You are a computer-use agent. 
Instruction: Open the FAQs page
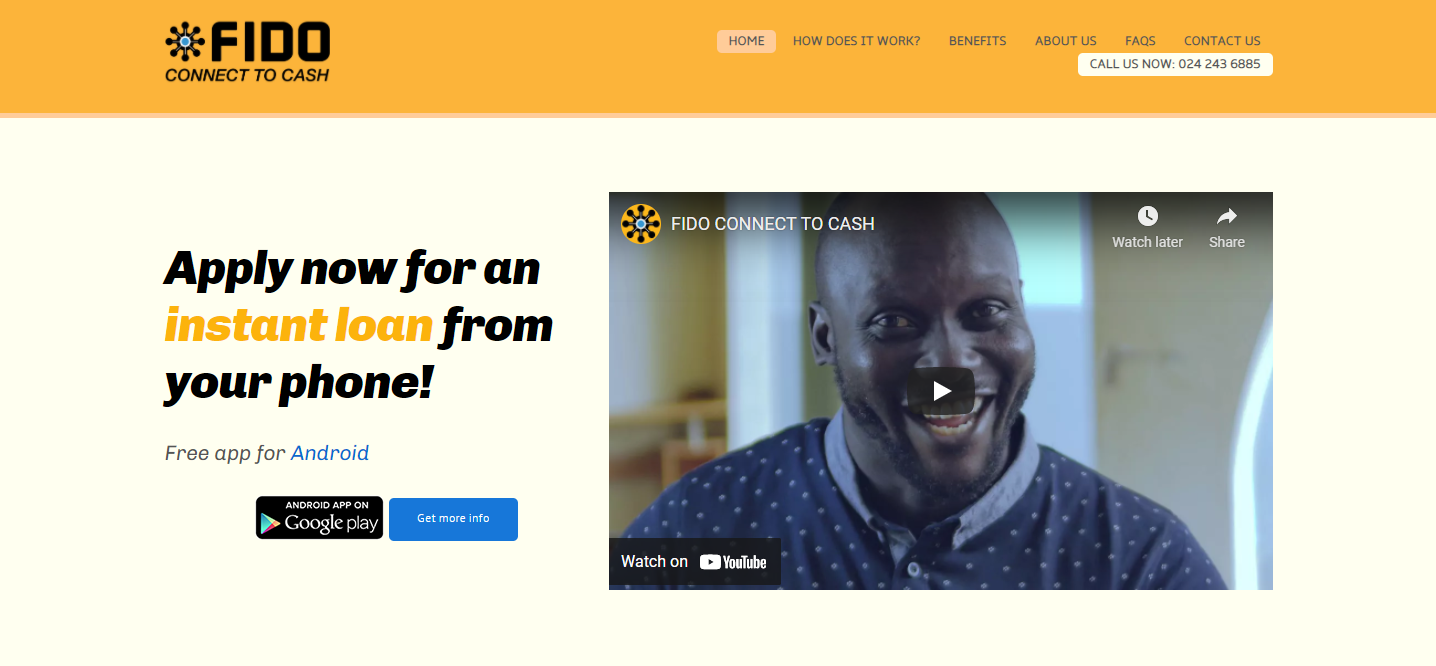click(1140, 41)
